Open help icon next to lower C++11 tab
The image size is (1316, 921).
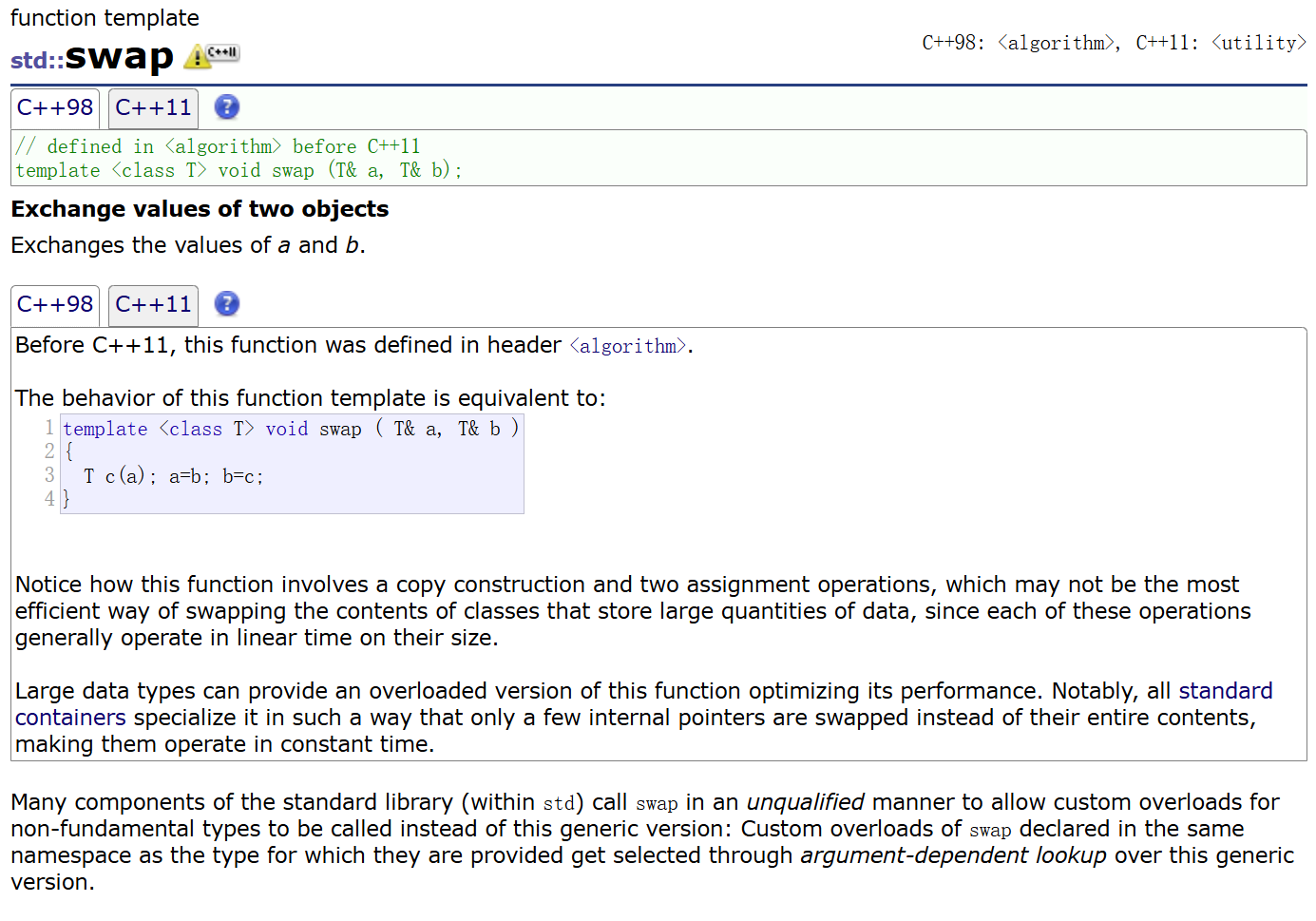[x=227, y=304]
